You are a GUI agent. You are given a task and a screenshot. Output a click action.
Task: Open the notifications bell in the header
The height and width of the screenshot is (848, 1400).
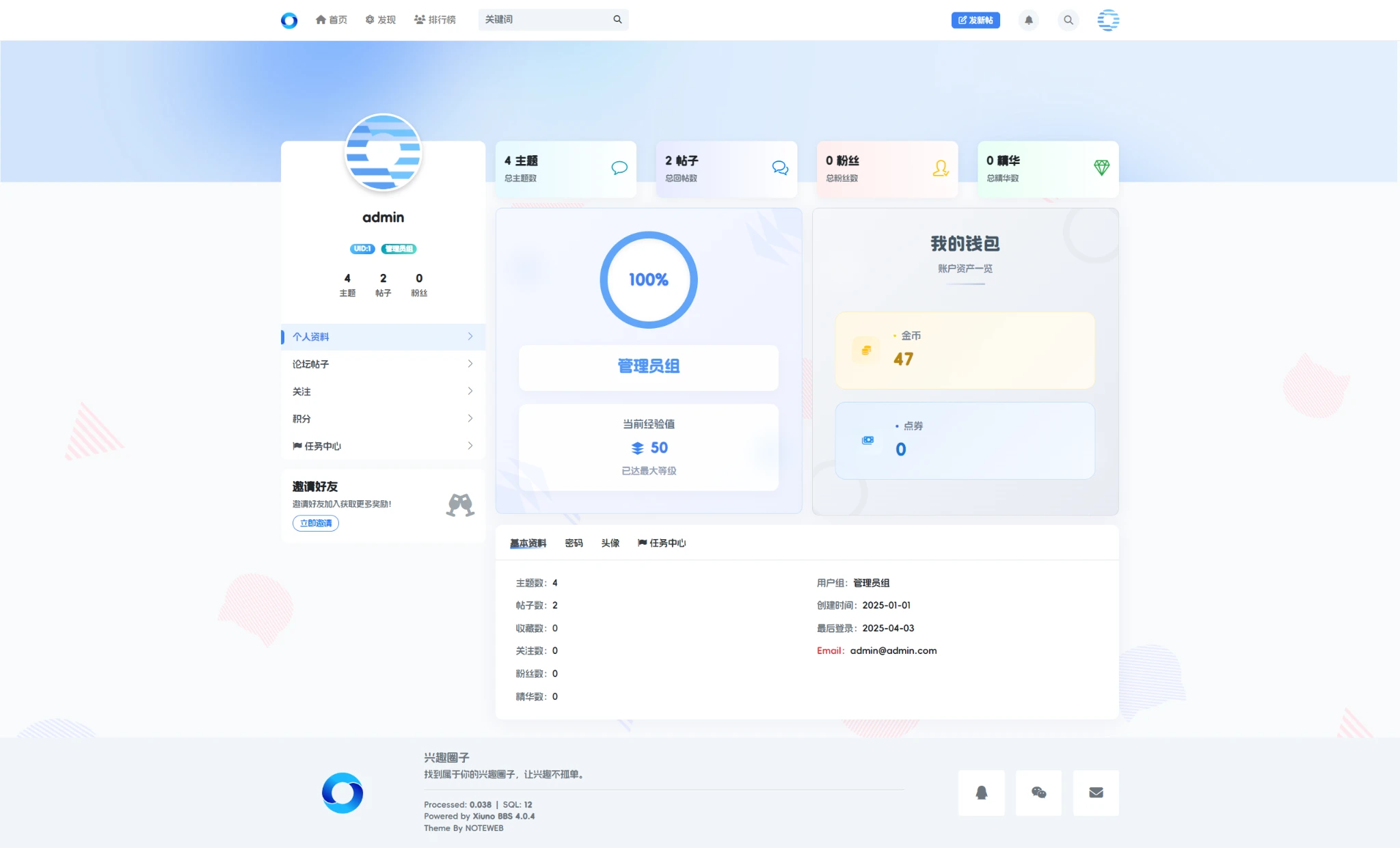(x=1029, y=20)
